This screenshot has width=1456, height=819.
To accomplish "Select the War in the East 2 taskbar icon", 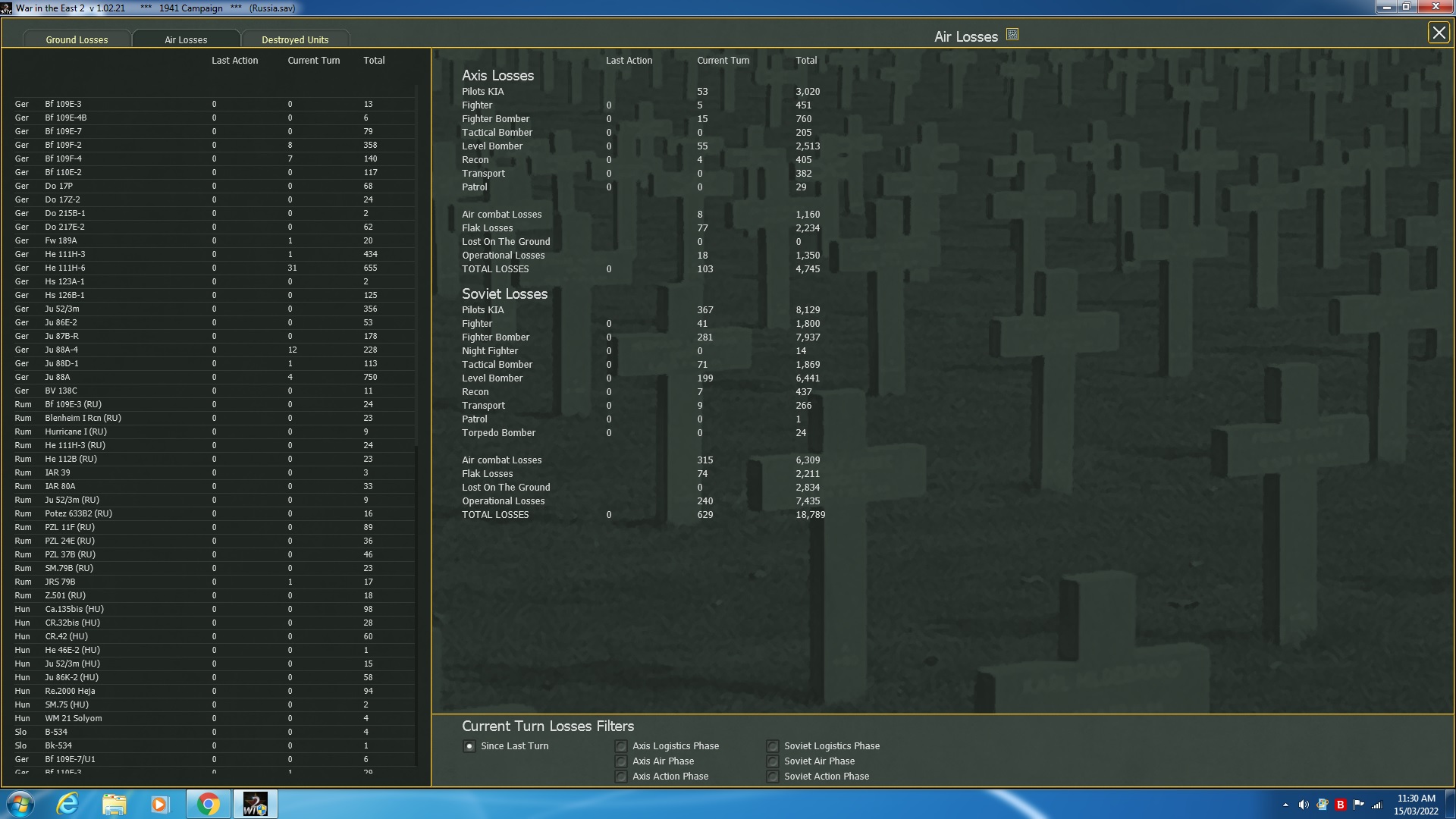I will (256, 804).
